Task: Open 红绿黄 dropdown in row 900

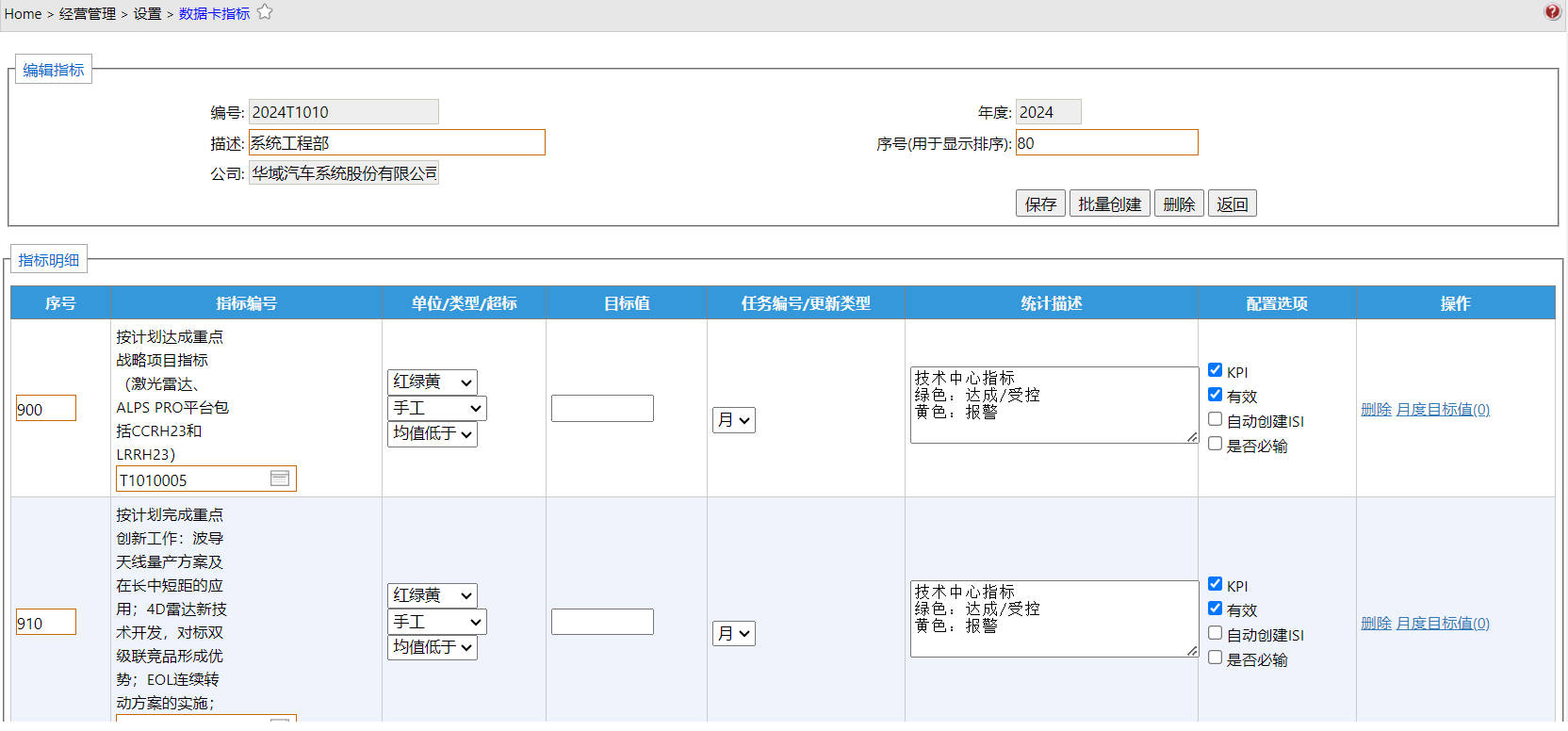Action: pos(433,382)
